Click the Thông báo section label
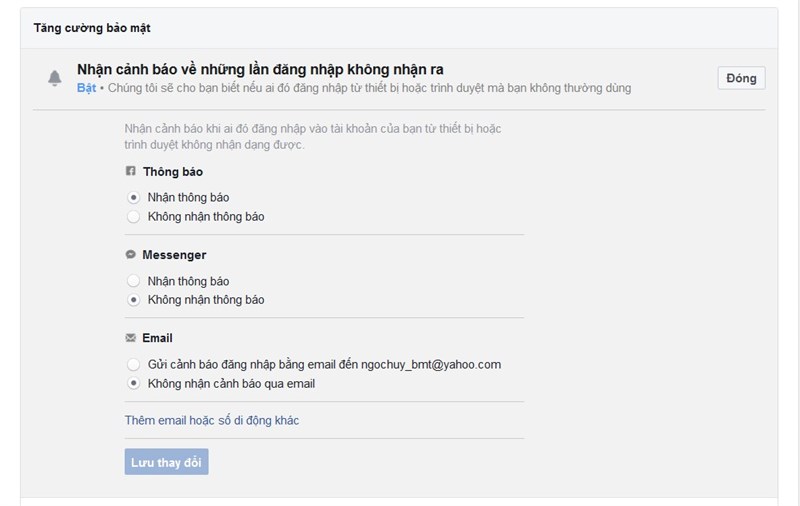800x506 pixels. (173, 172)
